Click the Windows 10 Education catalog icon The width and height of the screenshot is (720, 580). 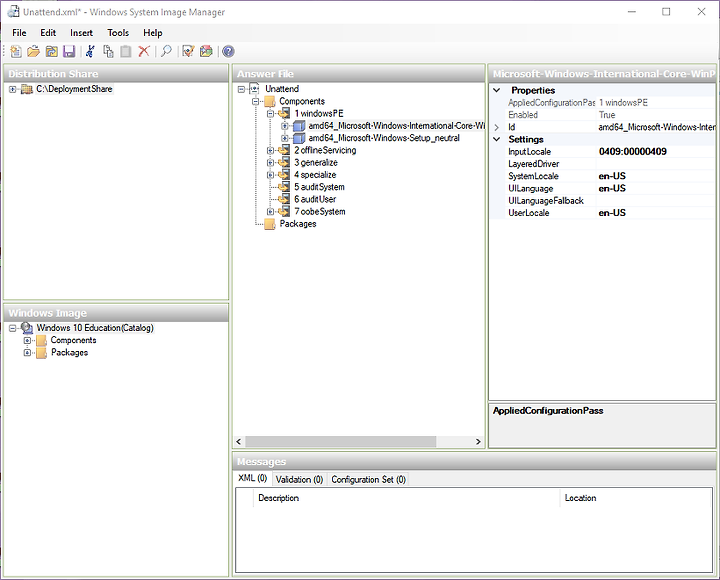click(x=27, y=328)
